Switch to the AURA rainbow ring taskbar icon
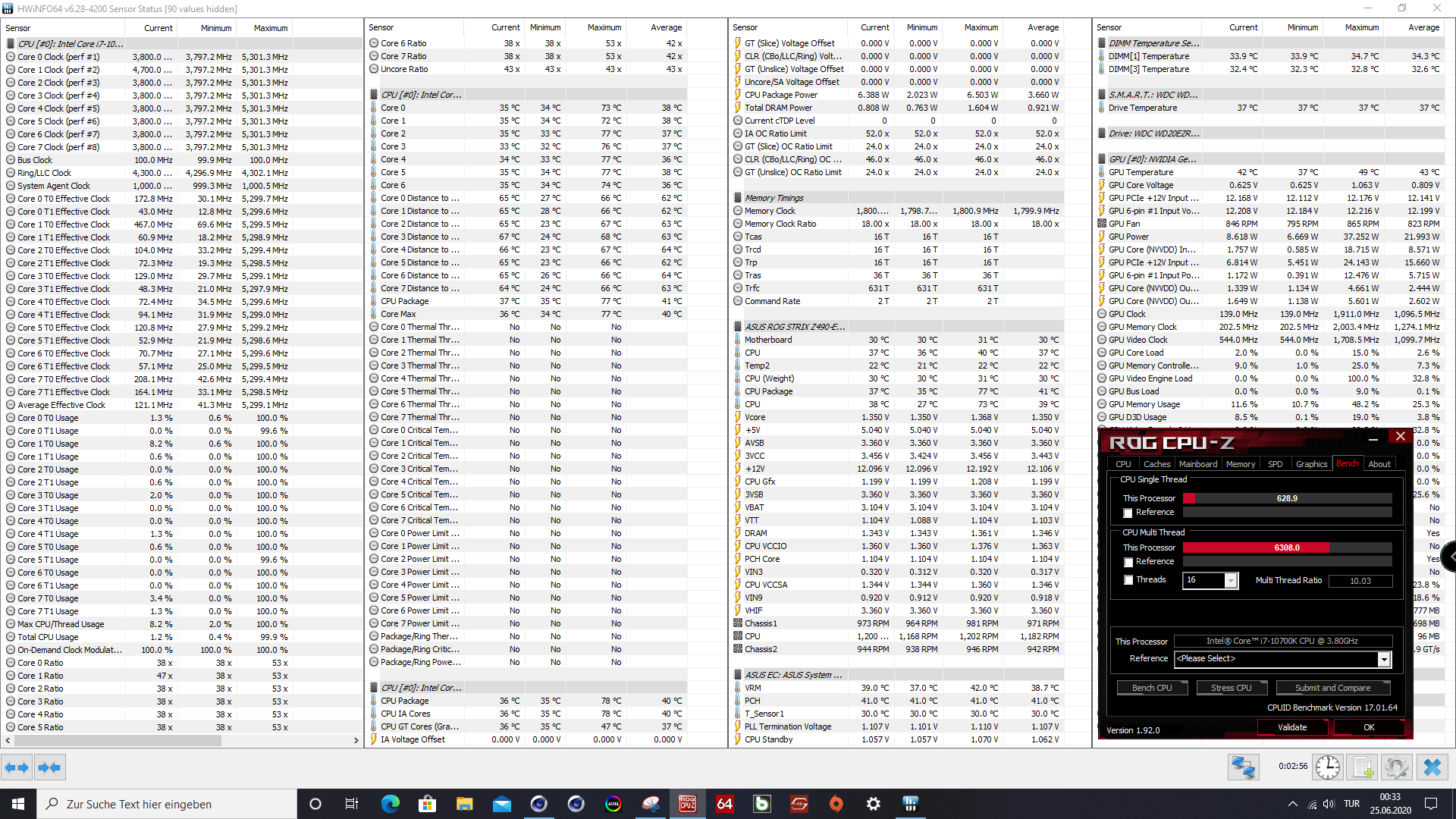1456x819 pixels. click(613, 804)
